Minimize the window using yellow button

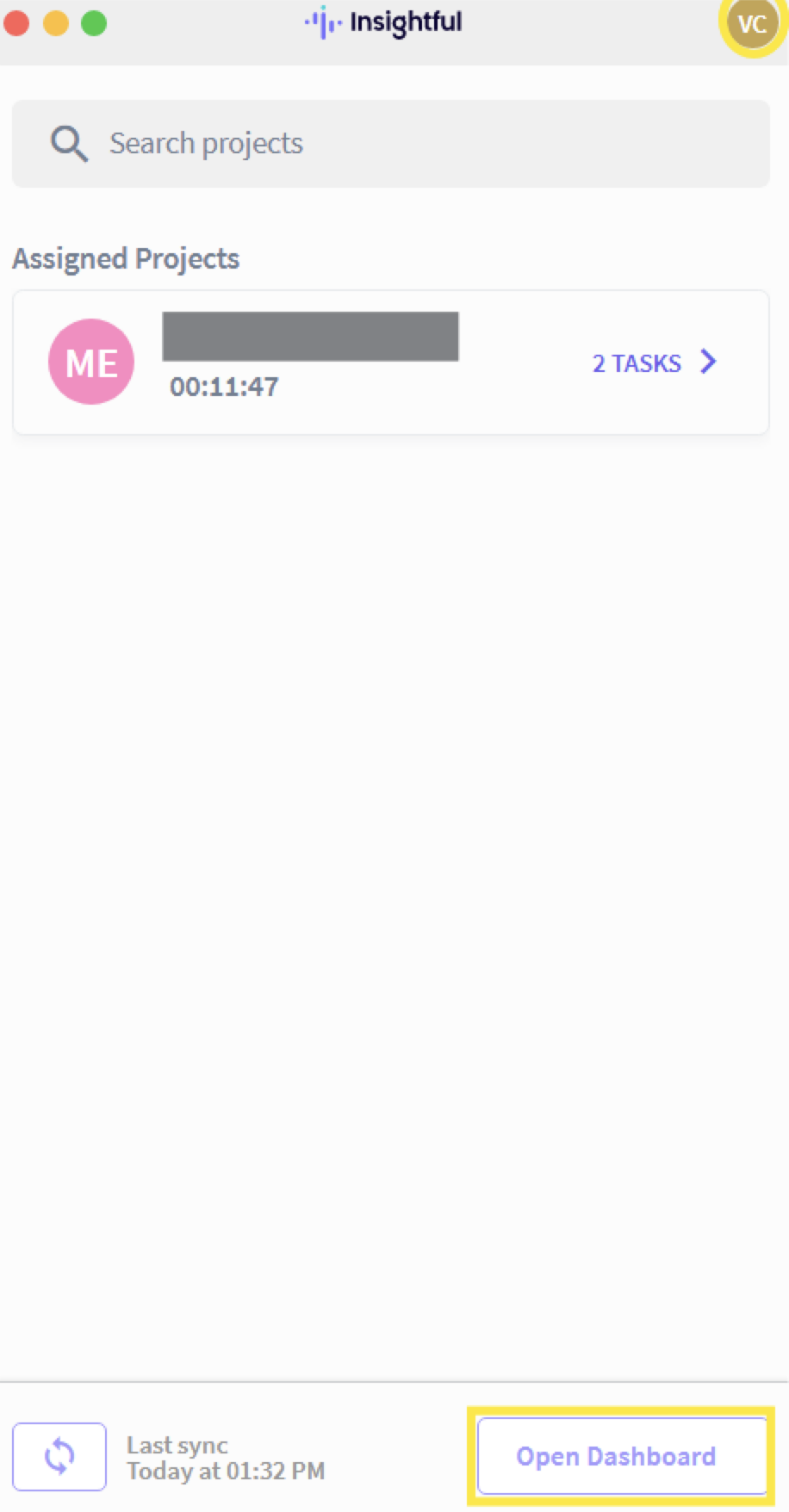56,23
